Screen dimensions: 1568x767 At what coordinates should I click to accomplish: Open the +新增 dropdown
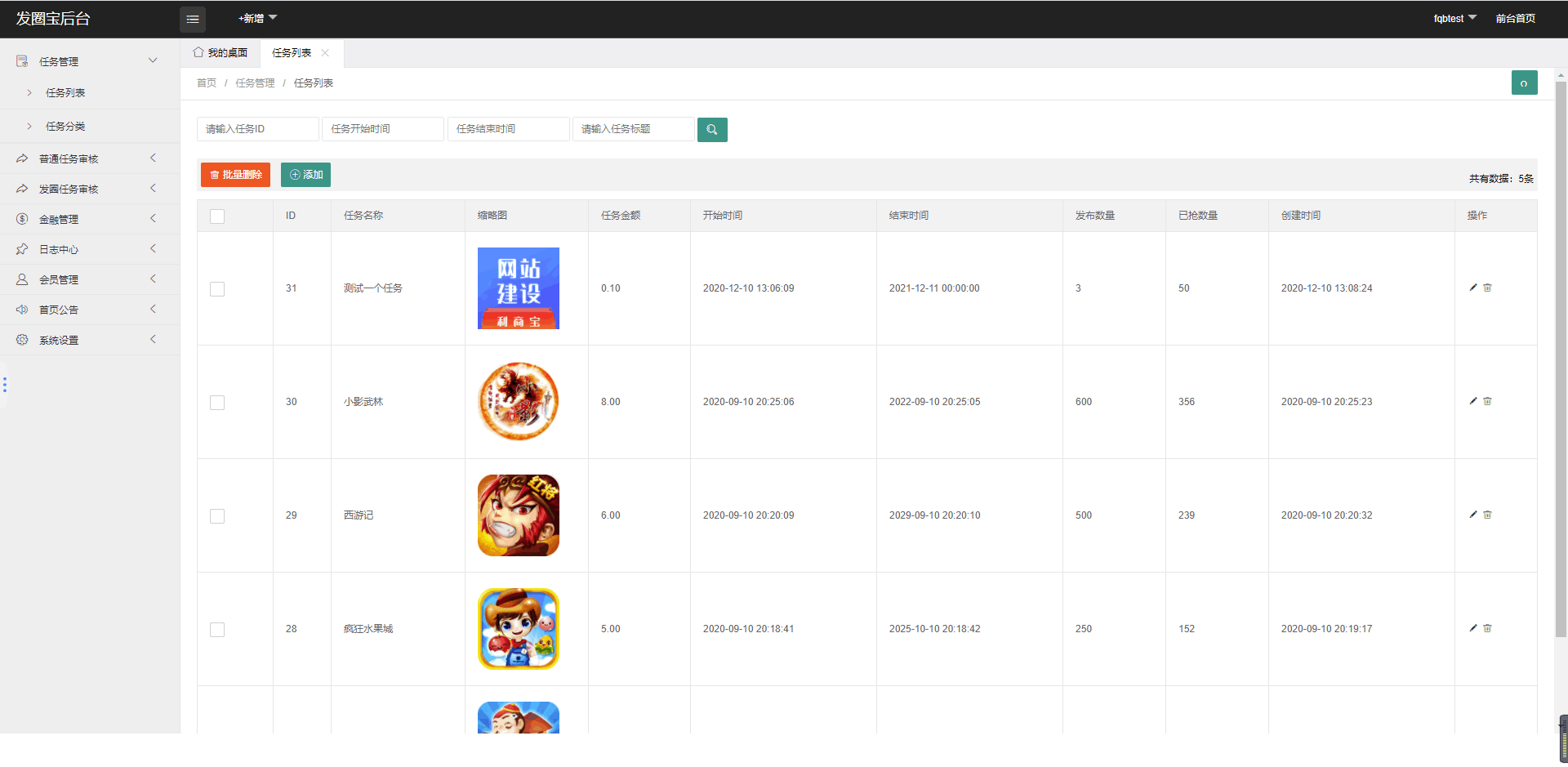[257, 18]
